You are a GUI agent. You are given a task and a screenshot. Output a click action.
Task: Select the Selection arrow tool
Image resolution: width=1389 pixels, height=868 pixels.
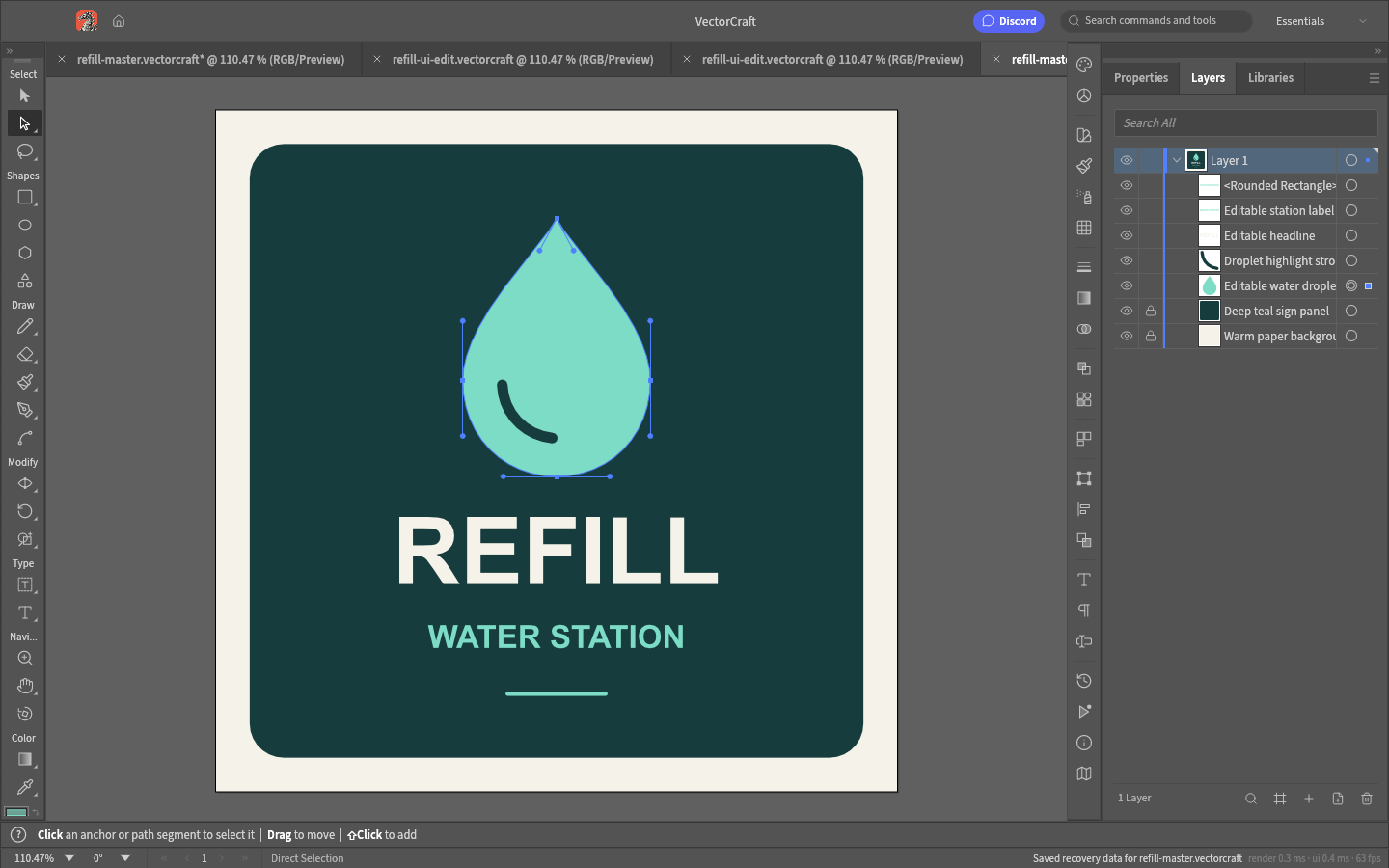(x=24, y=95)
